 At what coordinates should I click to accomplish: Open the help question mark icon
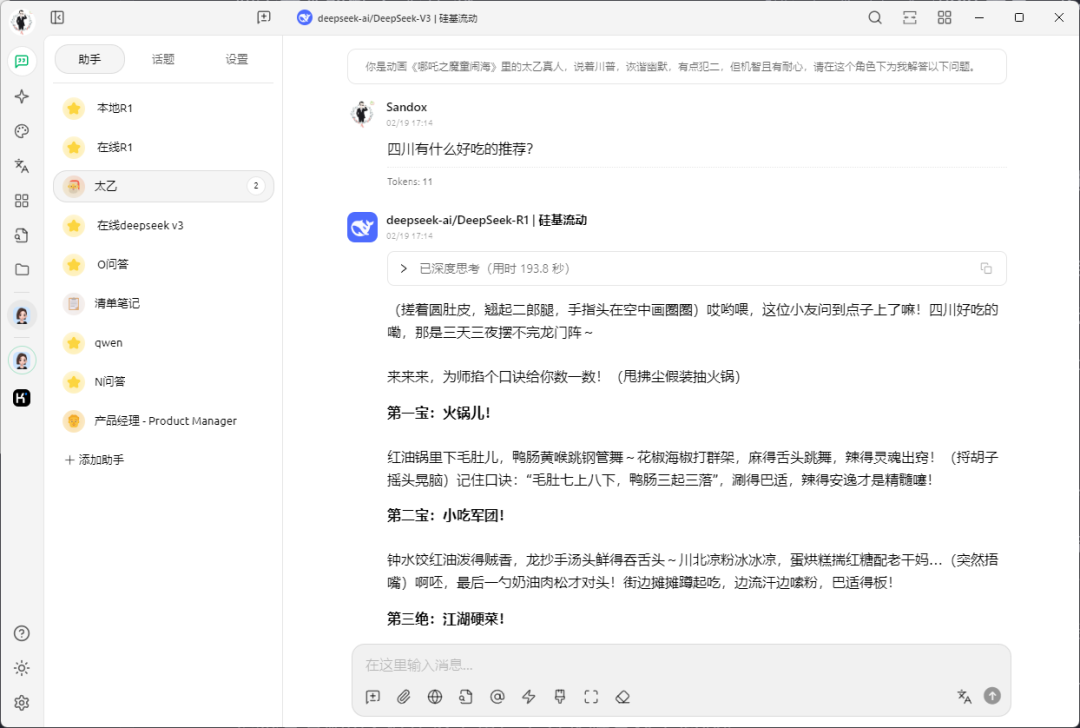[x=22, y=634]
